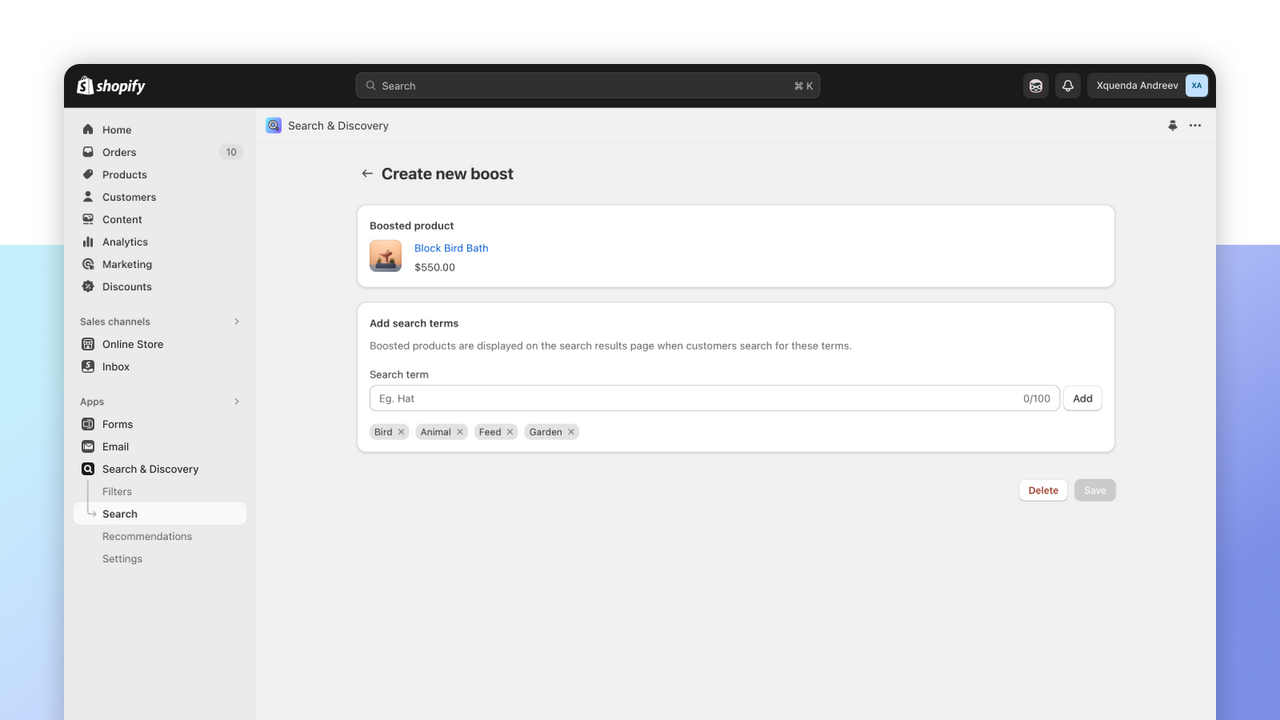The image size is (1280, 720).
Task: Remove the Garden search term tag
Action: tap(571, 431)
